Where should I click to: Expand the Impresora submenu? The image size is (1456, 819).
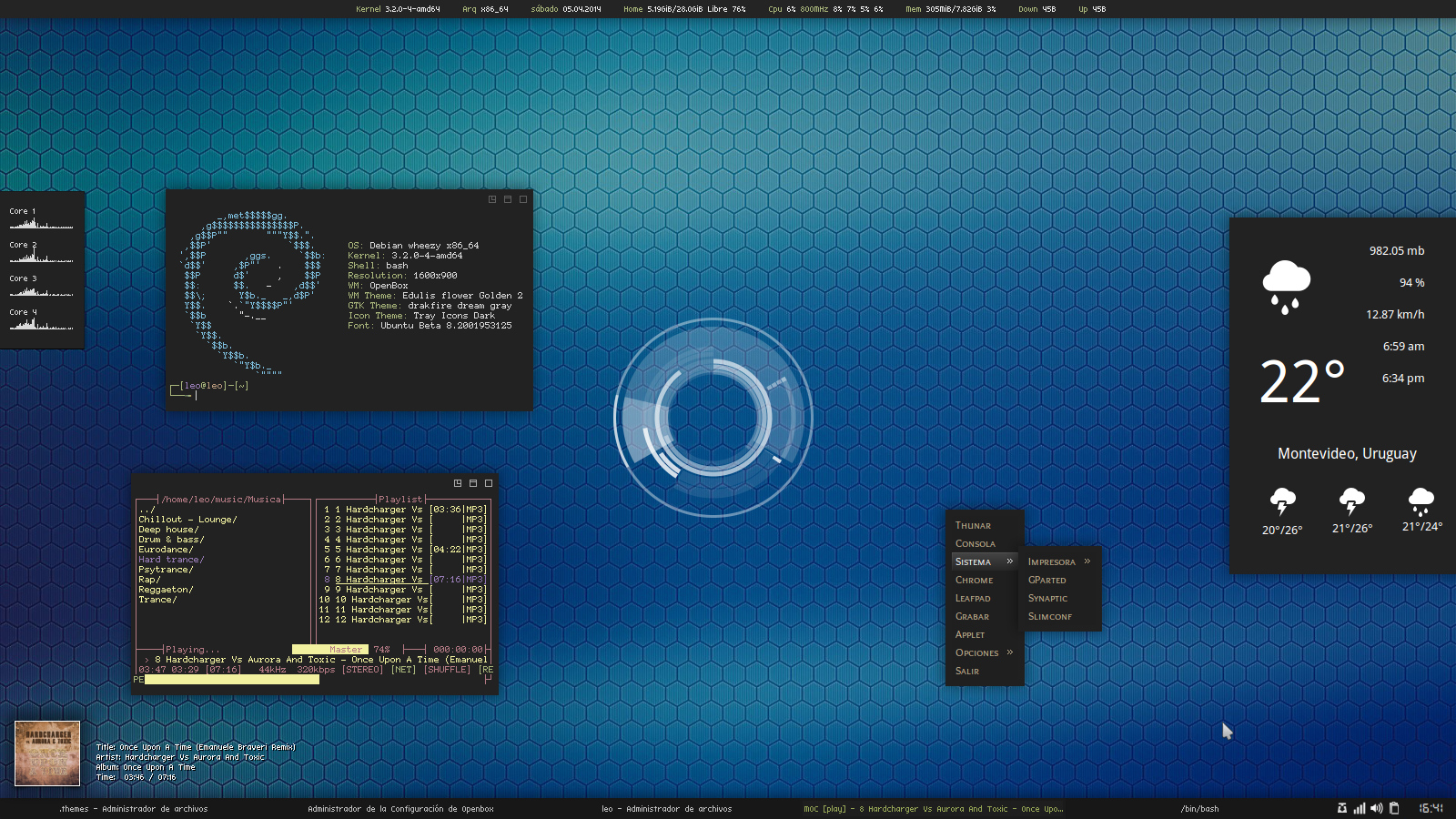tap(1060, 561)
